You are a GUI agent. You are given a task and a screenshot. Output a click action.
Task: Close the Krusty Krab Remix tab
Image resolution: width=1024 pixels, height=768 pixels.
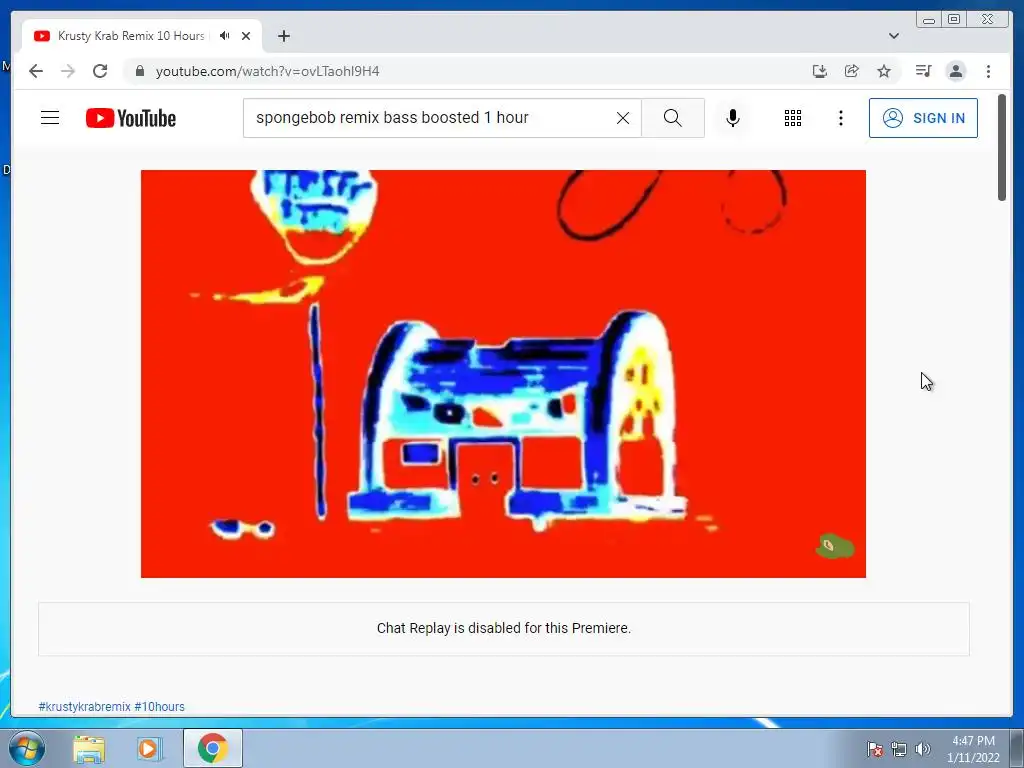coord(246,36)
